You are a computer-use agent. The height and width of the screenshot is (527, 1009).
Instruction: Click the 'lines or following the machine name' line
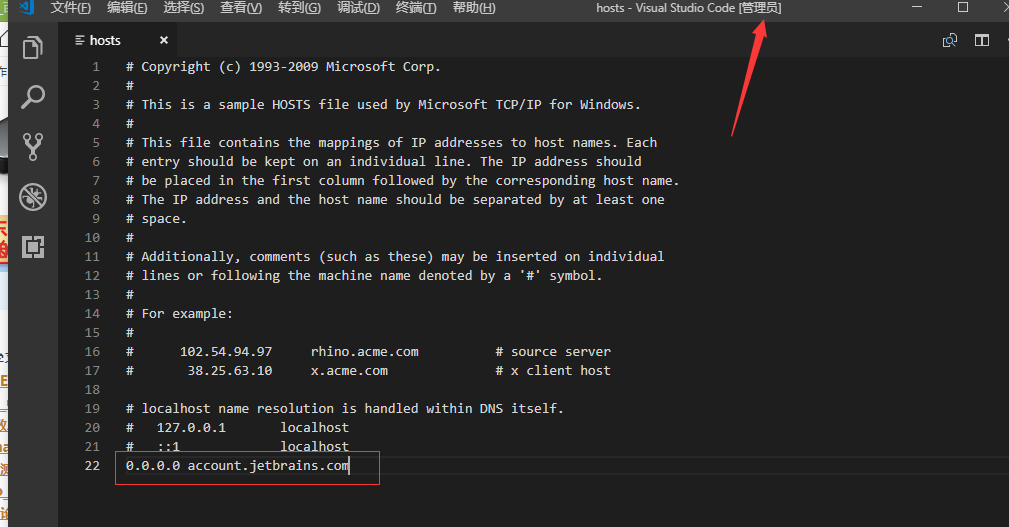click(x=364, y=275)
